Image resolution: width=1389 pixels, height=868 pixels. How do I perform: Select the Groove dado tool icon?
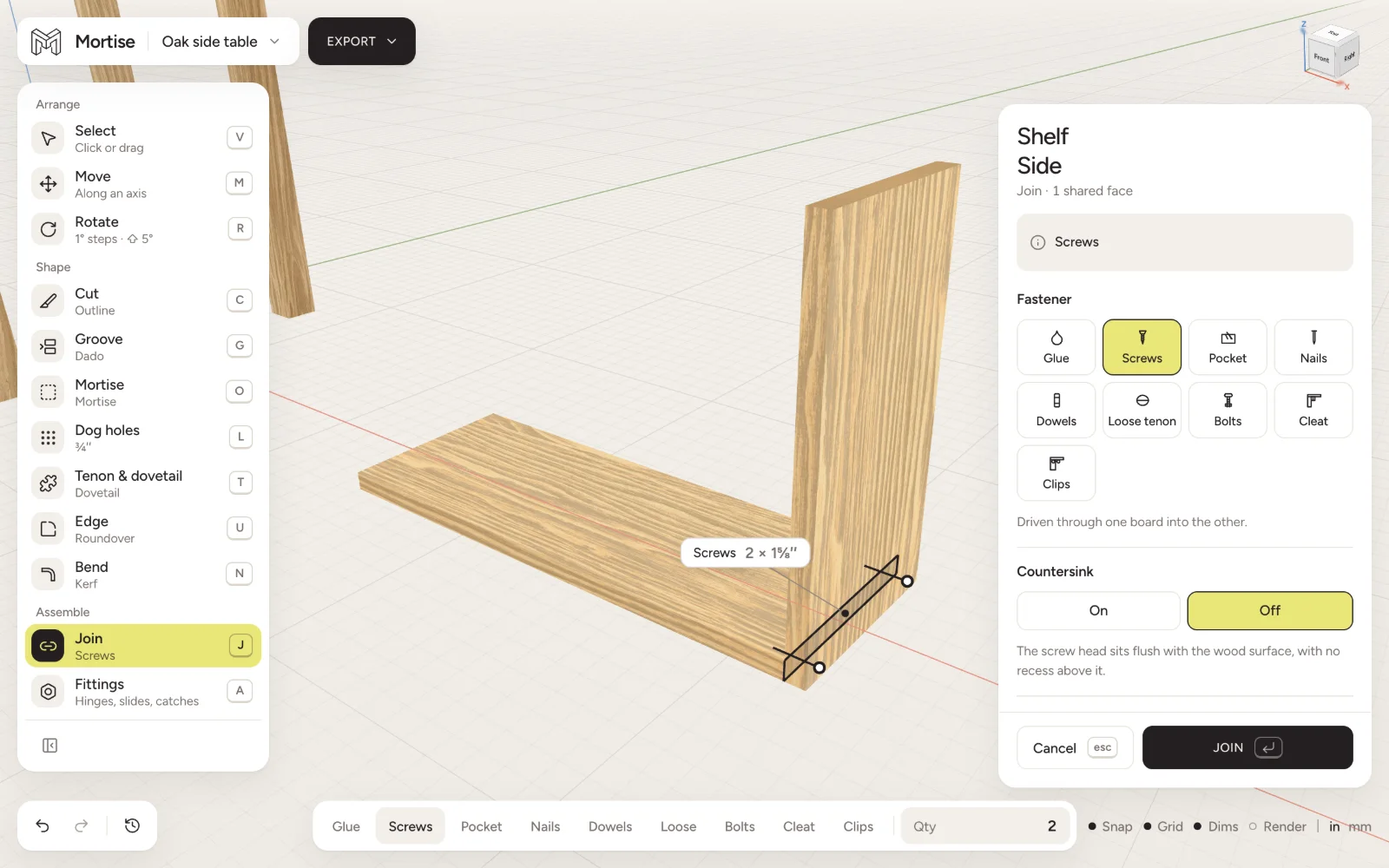[49, 346]
